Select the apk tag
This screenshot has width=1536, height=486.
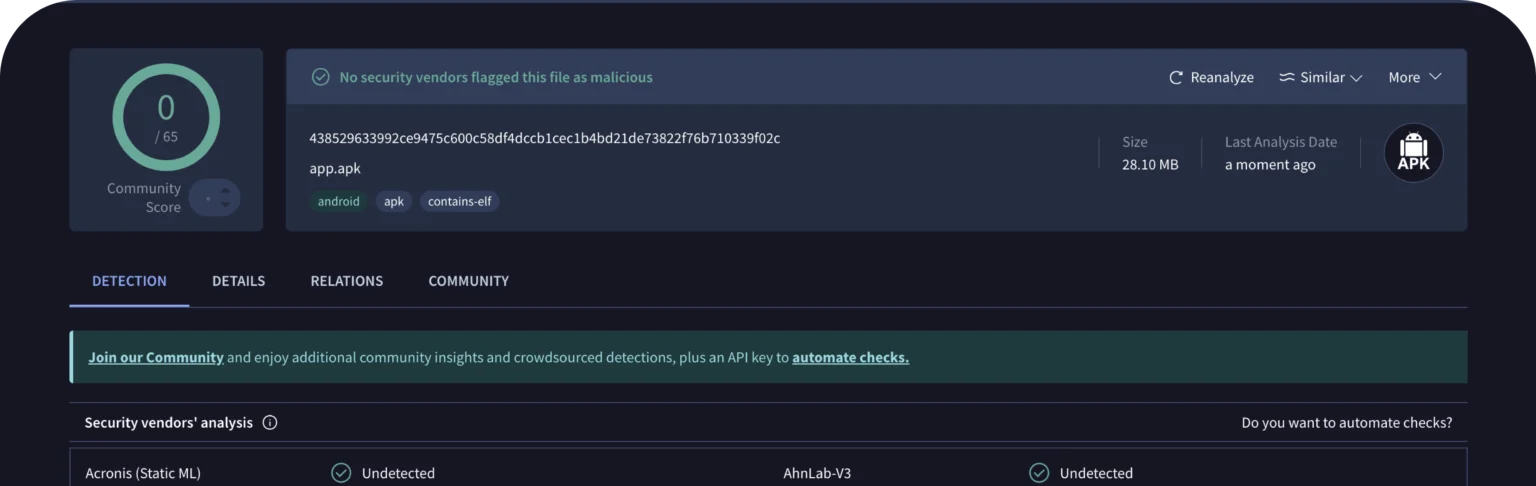click(394, 201)
